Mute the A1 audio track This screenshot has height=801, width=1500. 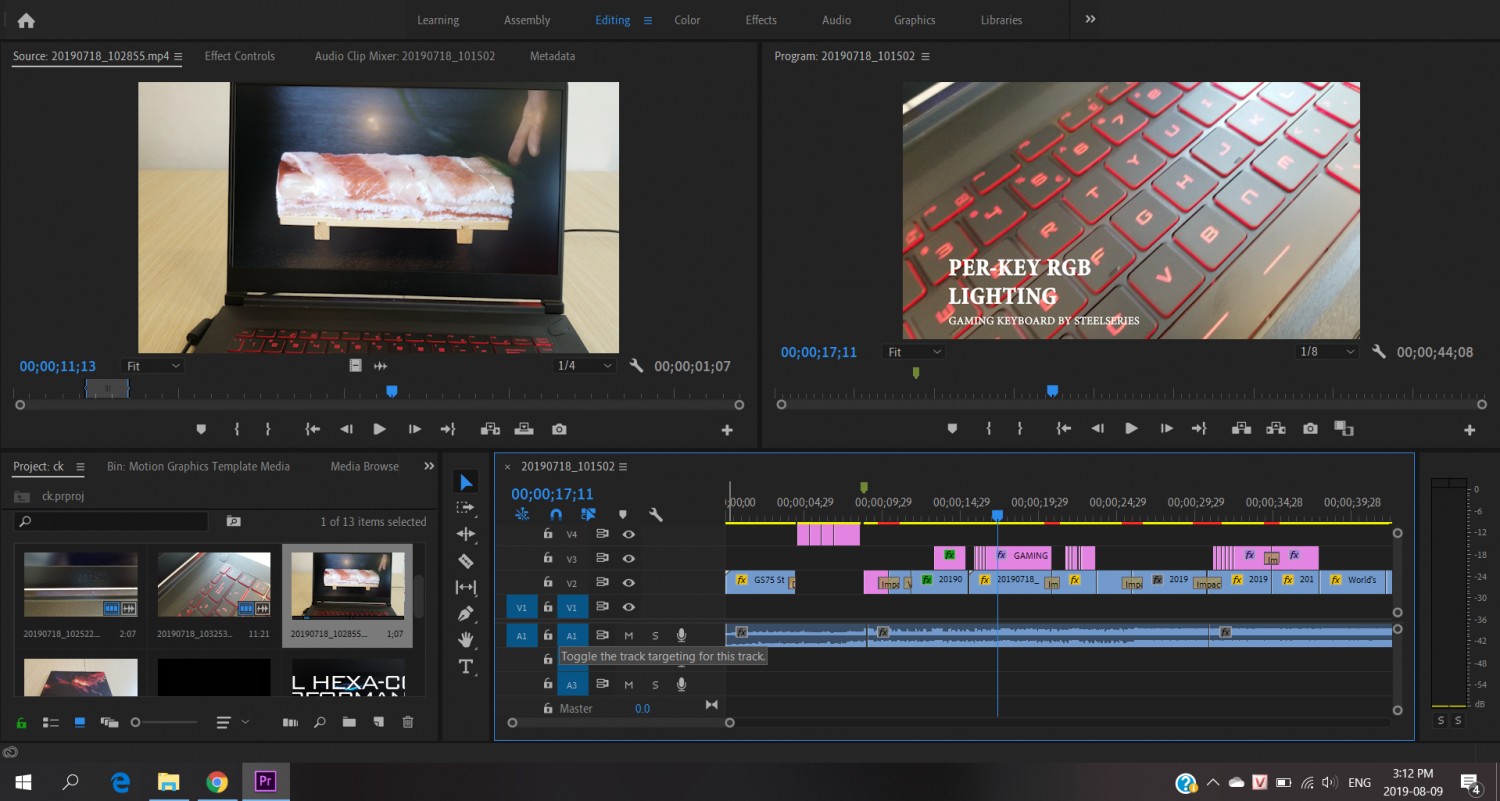629,635
